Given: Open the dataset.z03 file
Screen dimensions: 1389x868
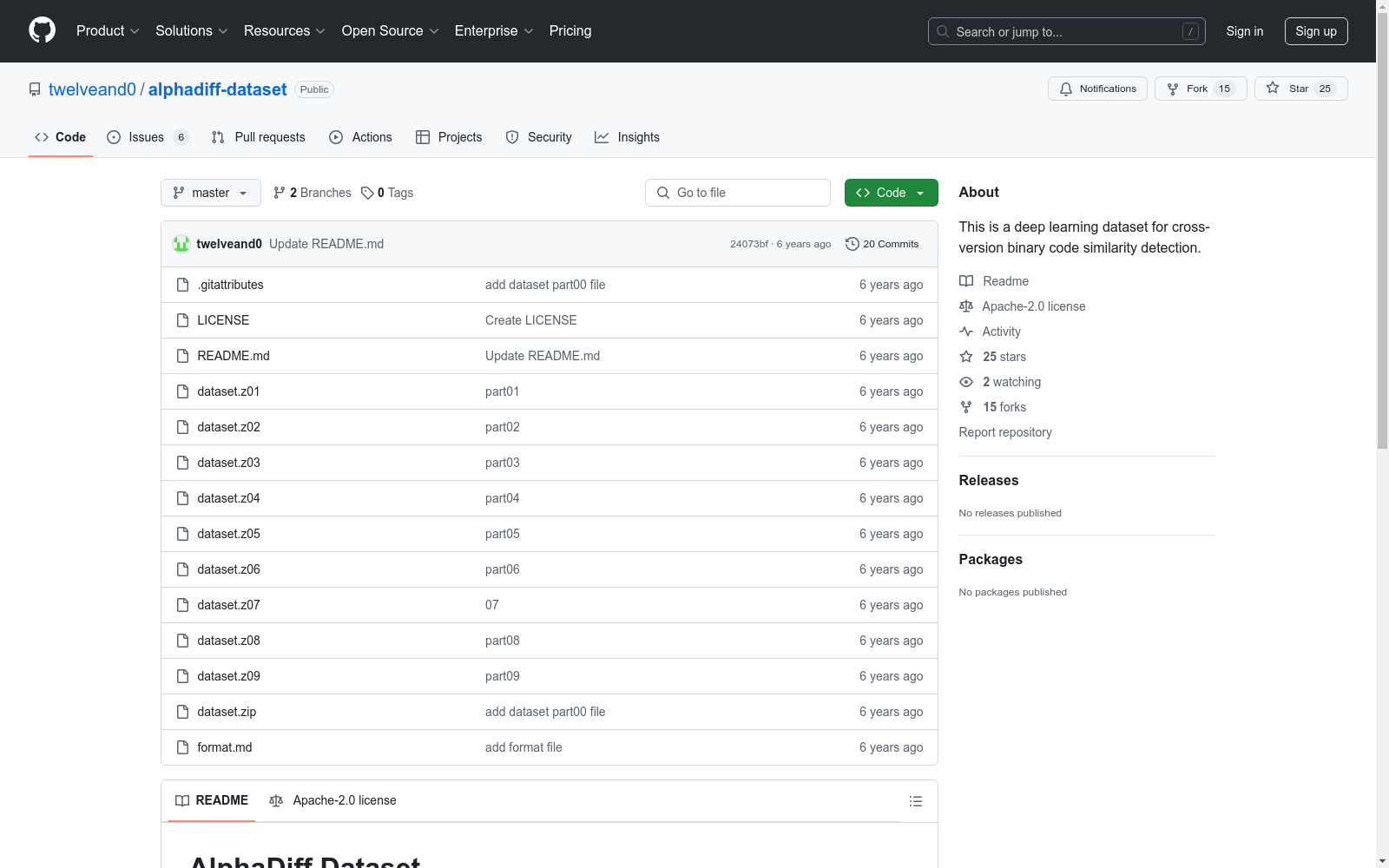Looking at the screenshot, I should tap(228, 463).
